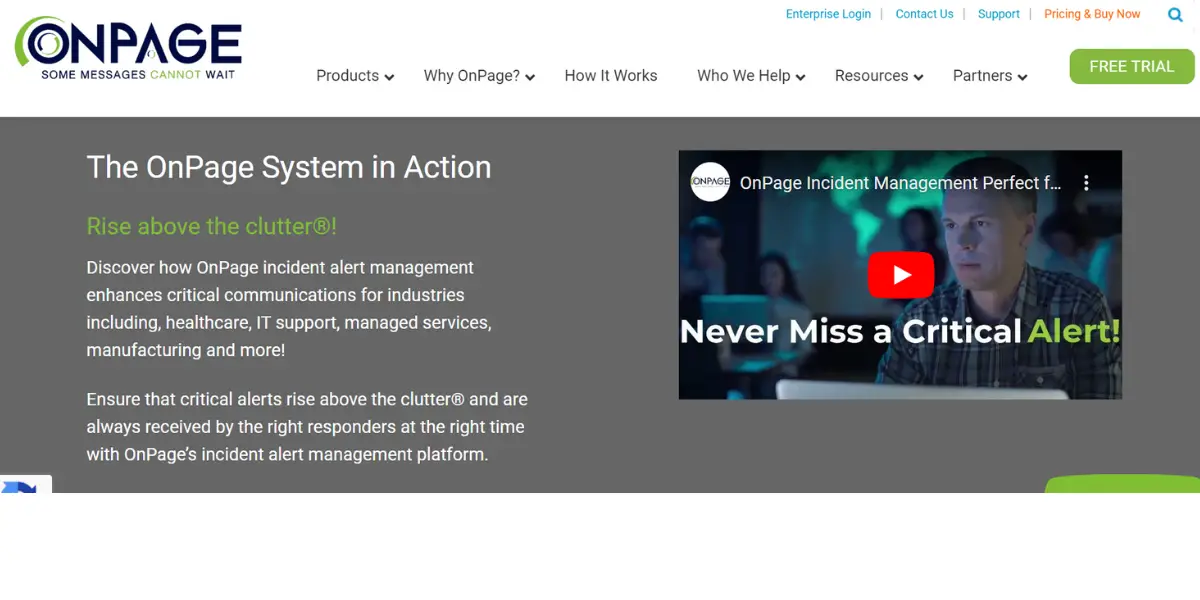1200x600 pixels.
Task: Play the YouTube video
Action: point(900,275)
